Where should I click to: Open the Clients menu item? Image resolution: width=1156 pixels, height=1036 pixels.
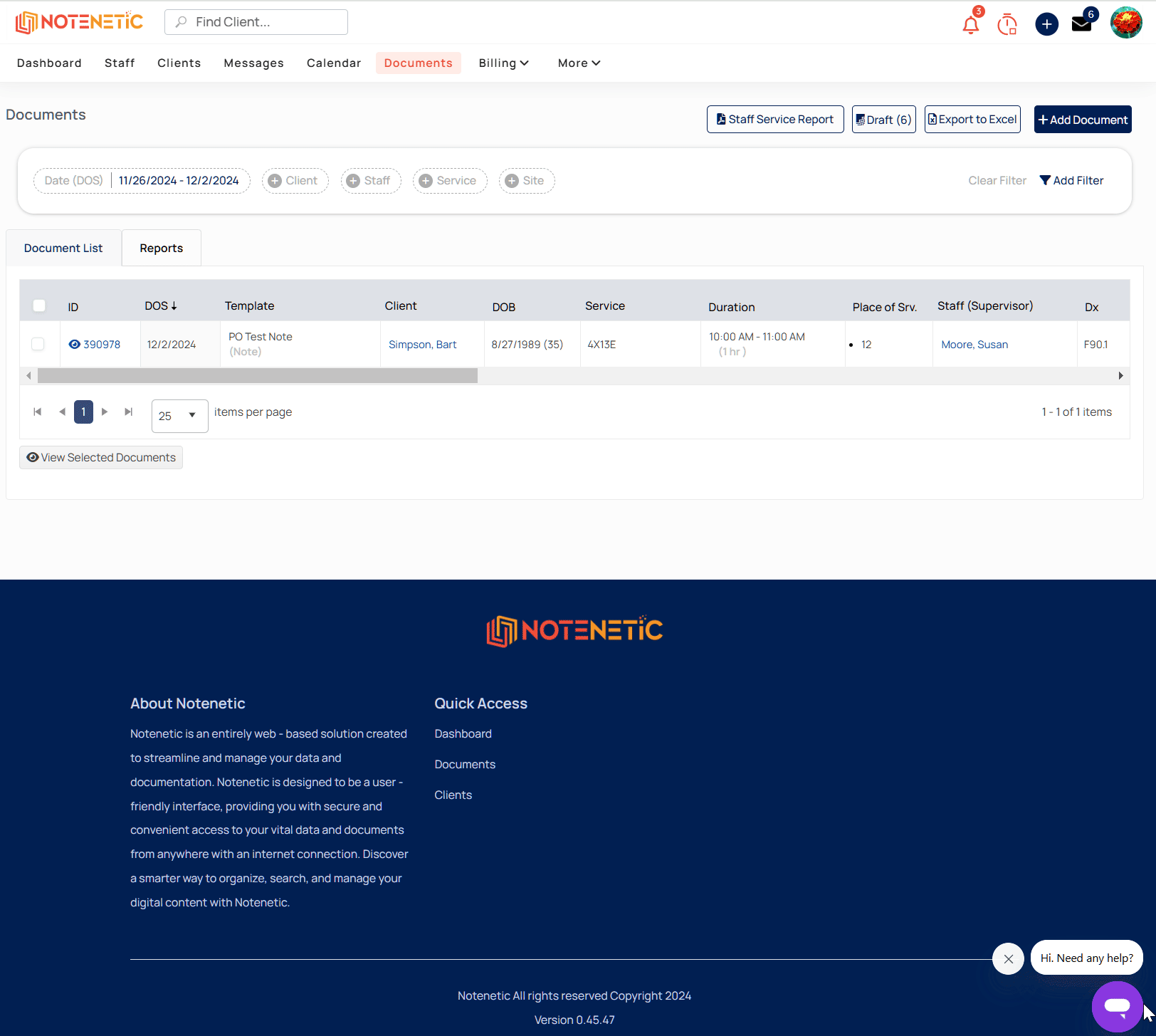tap(179, 63)
